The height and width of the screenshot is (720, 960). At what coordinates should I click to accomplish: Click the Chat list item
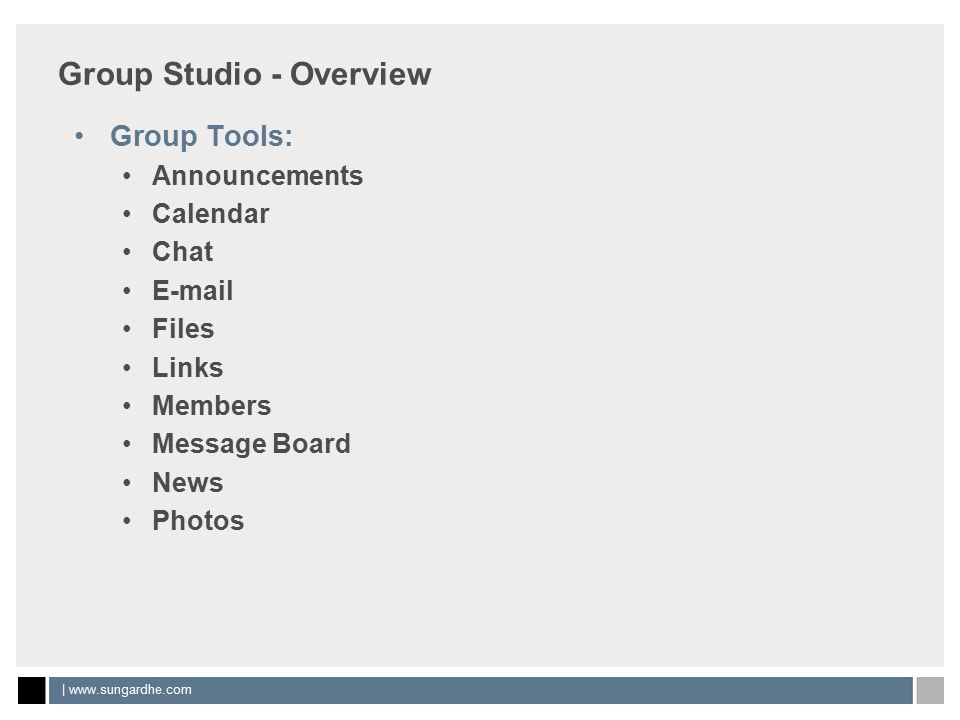(x=182, y=252)
